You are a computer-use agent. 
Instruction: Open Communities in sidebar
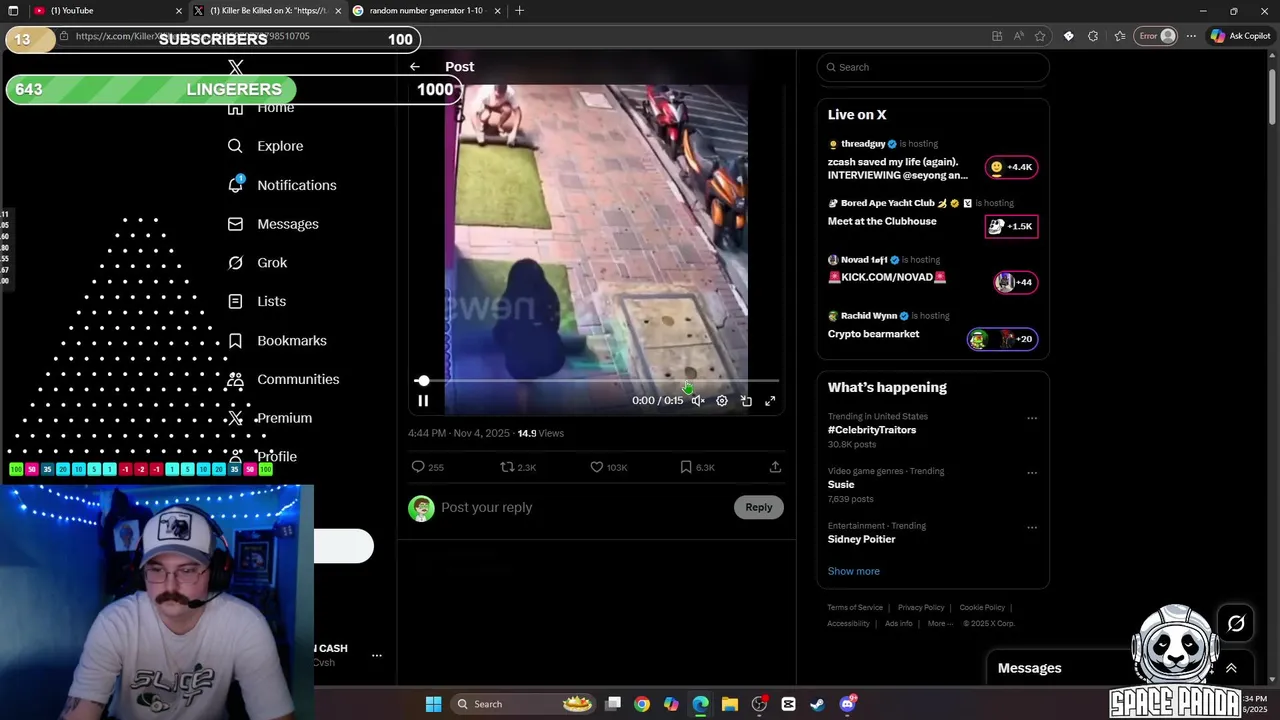[283, 379]
